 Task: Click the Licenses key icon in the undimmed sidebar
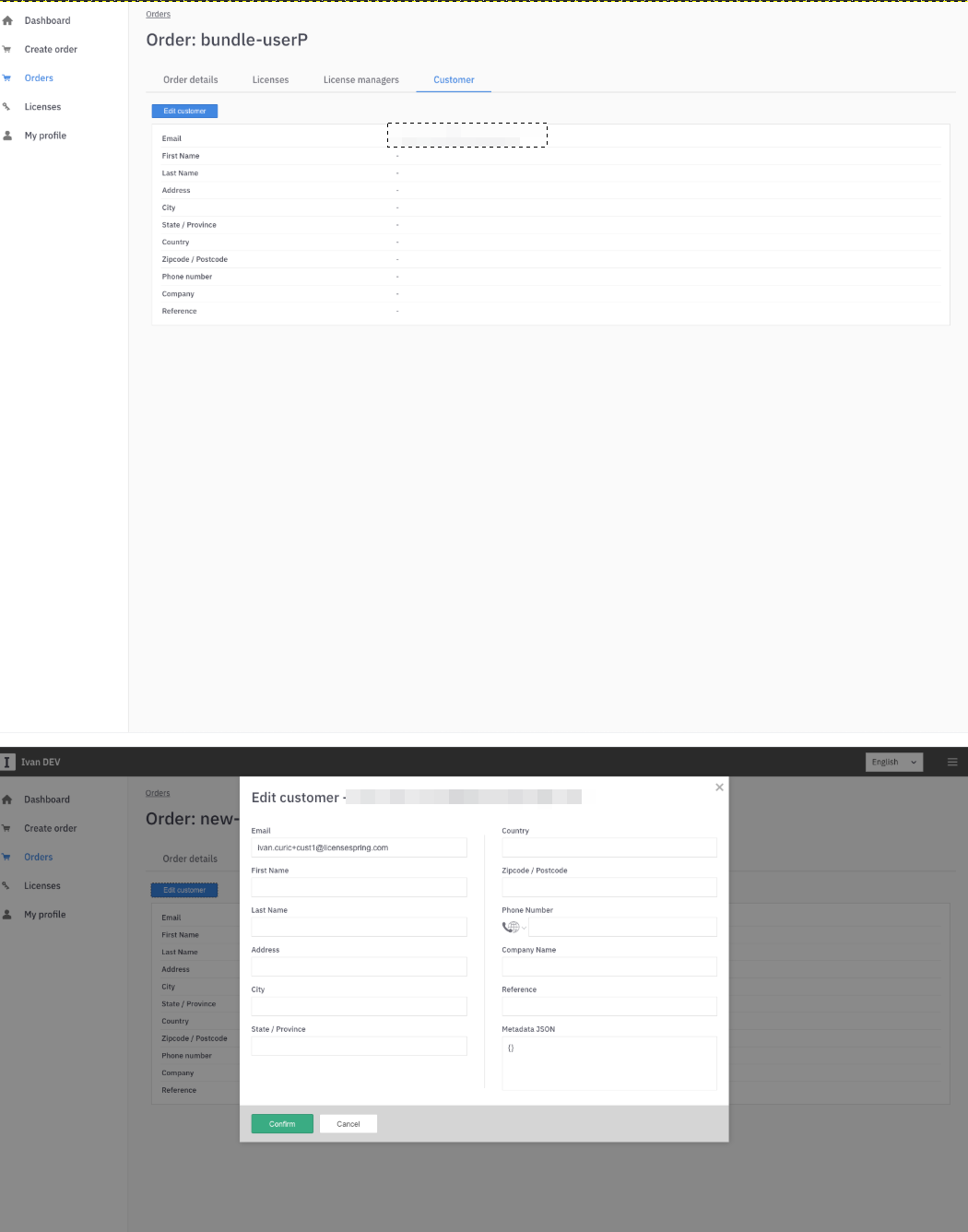point(7,107)
